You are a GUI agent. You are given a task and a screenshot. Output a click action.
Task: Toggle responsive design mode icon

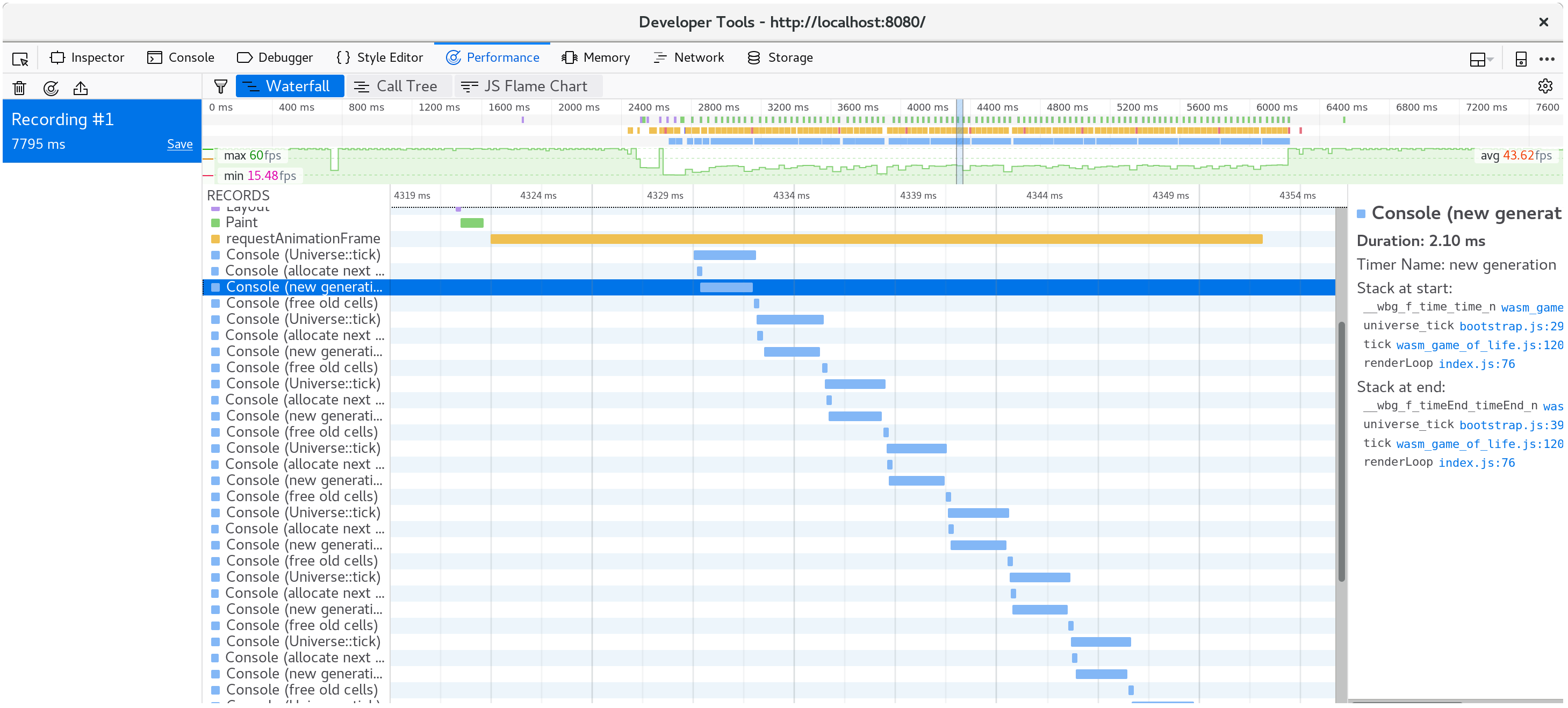pos(1521,59)
